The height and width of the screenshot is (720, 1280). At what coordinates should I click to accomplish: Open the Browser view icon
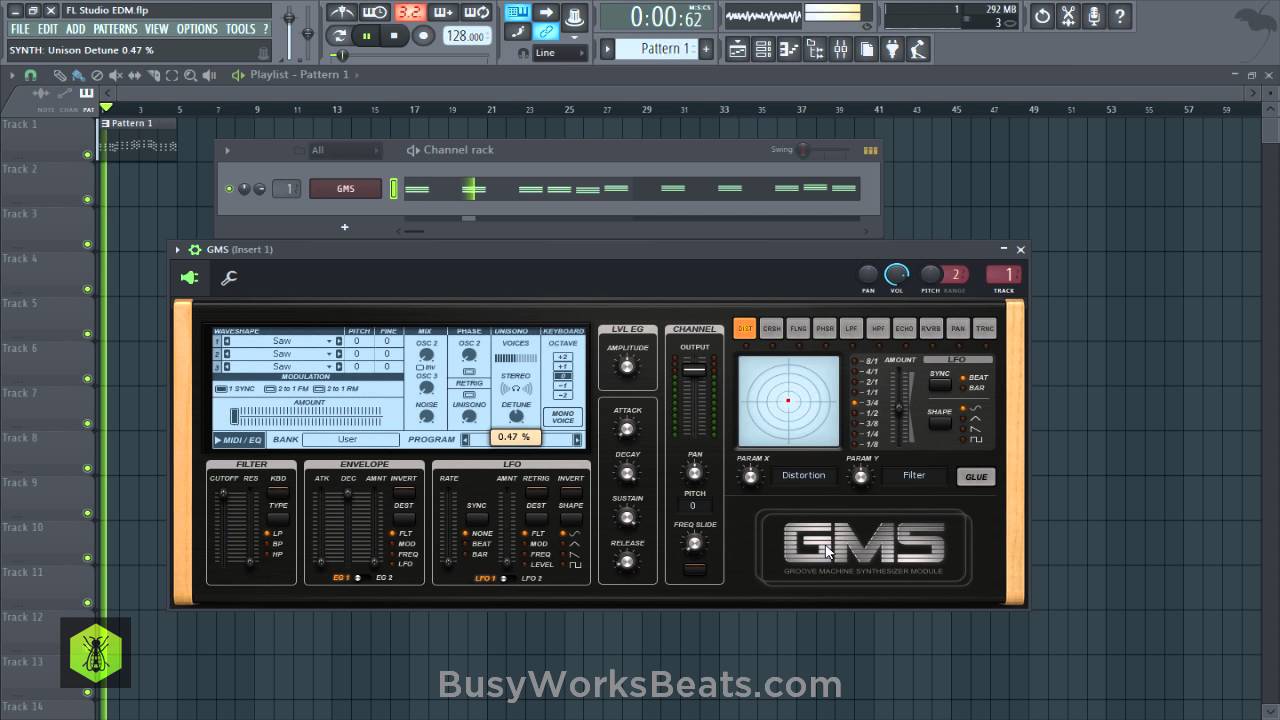[x=815, y=48]
